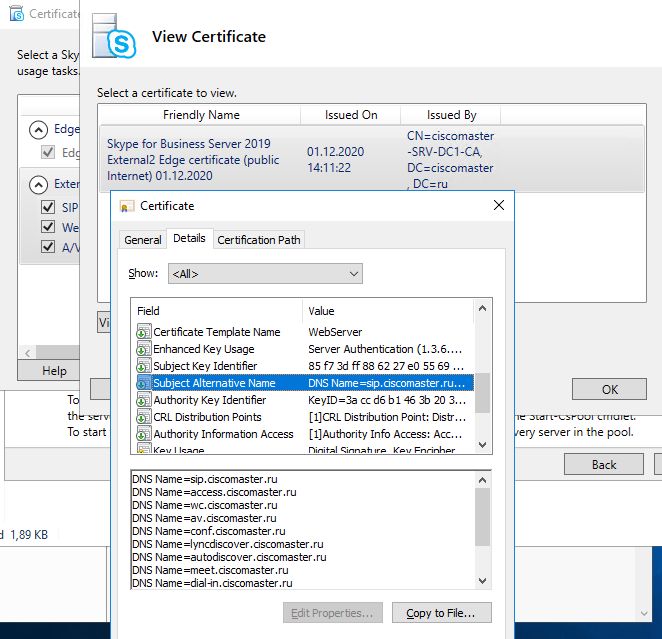Click the Issued By column header

(x=451, y=115)
